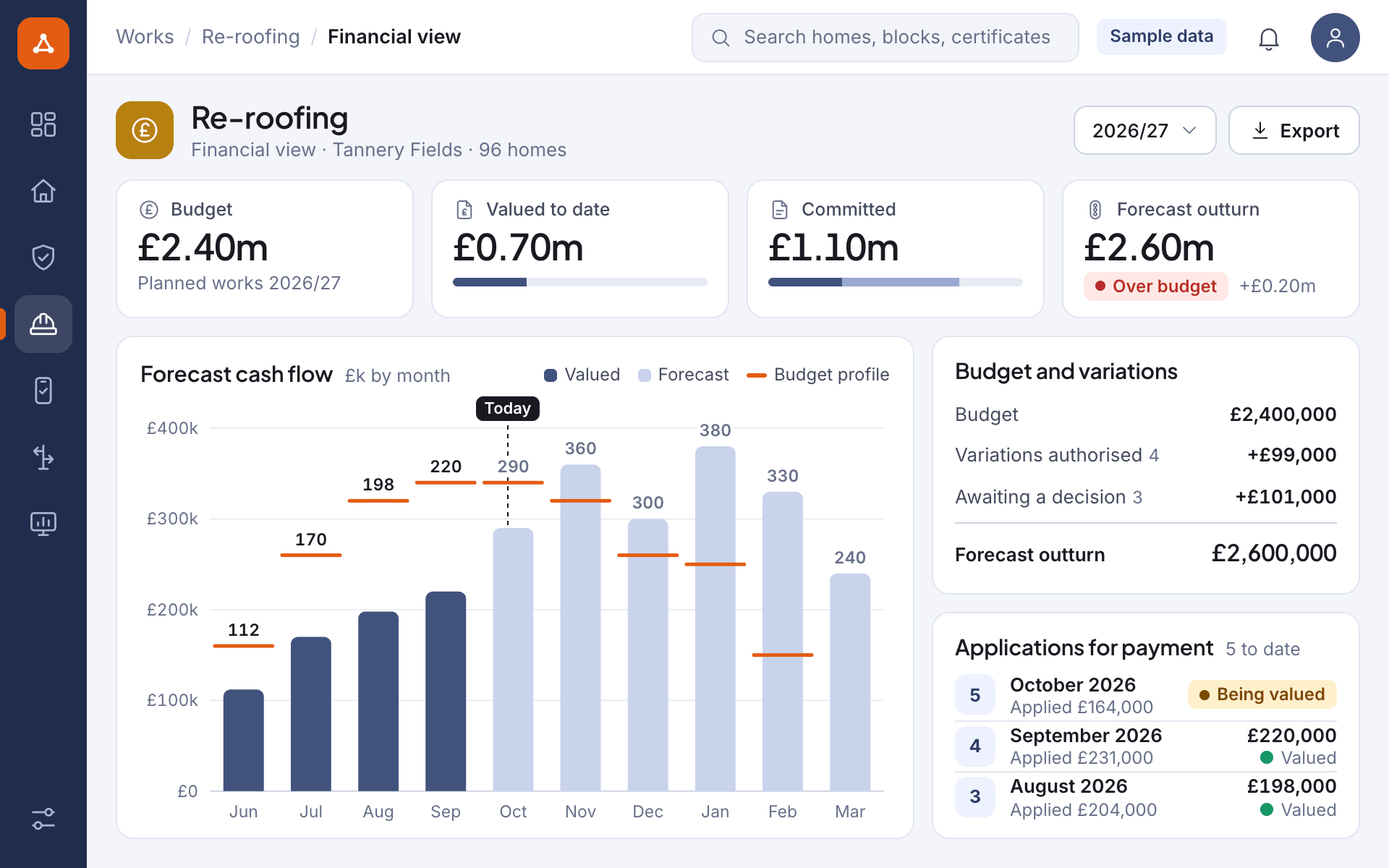The height and width of the screenshot is (868, 1389).
Task: Open the signpost sidebar icon
Action: pyautogui.click(x=43, y=457)
